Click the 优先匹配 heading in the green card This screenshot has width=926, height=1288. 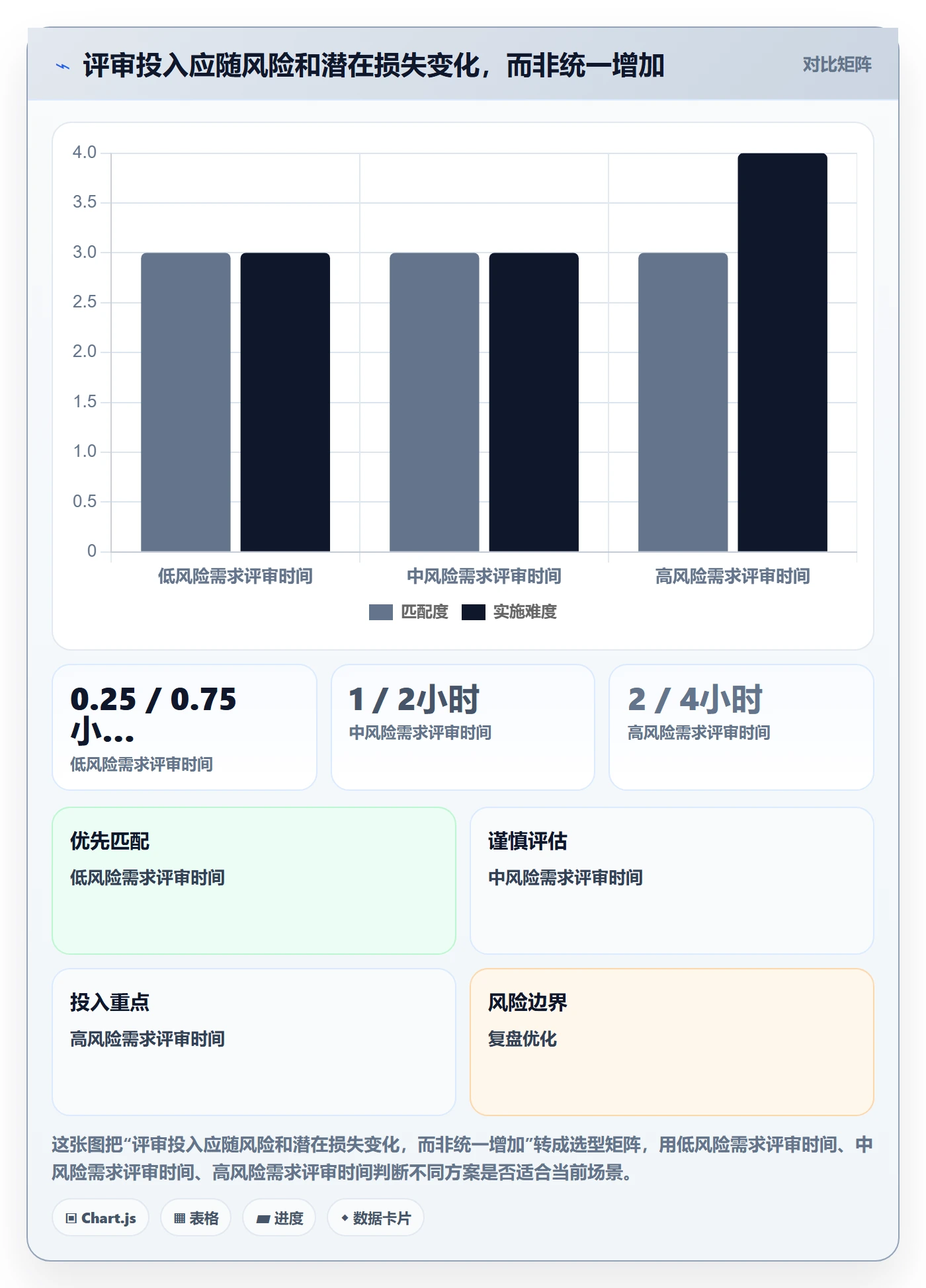(x=110, y=841)
